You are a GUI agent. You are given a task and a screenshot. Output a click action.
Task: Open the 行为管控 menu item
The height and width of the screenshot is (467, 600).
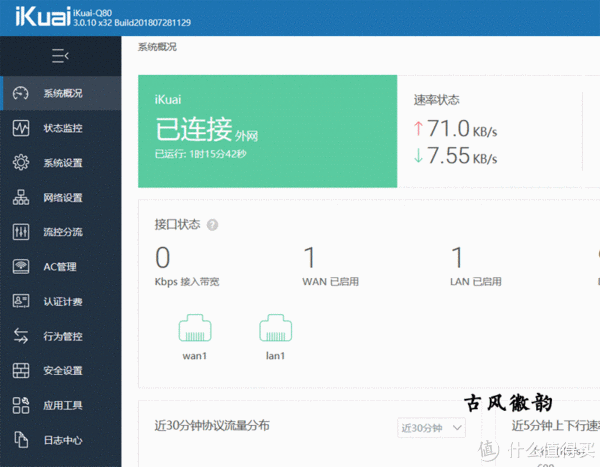tap(60, 336)
